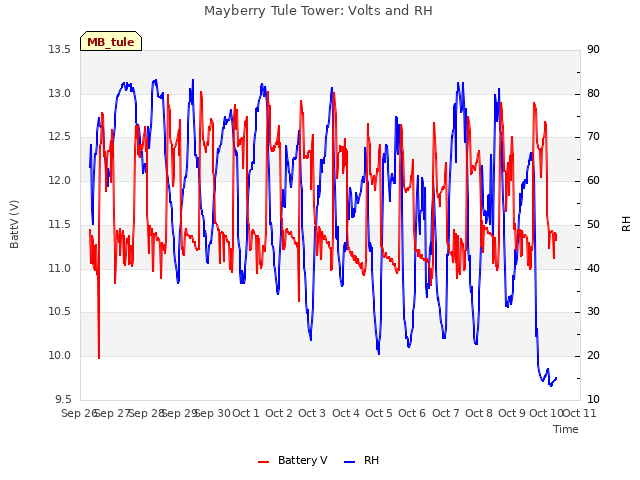Select the RH right axis label

[626, 224]
